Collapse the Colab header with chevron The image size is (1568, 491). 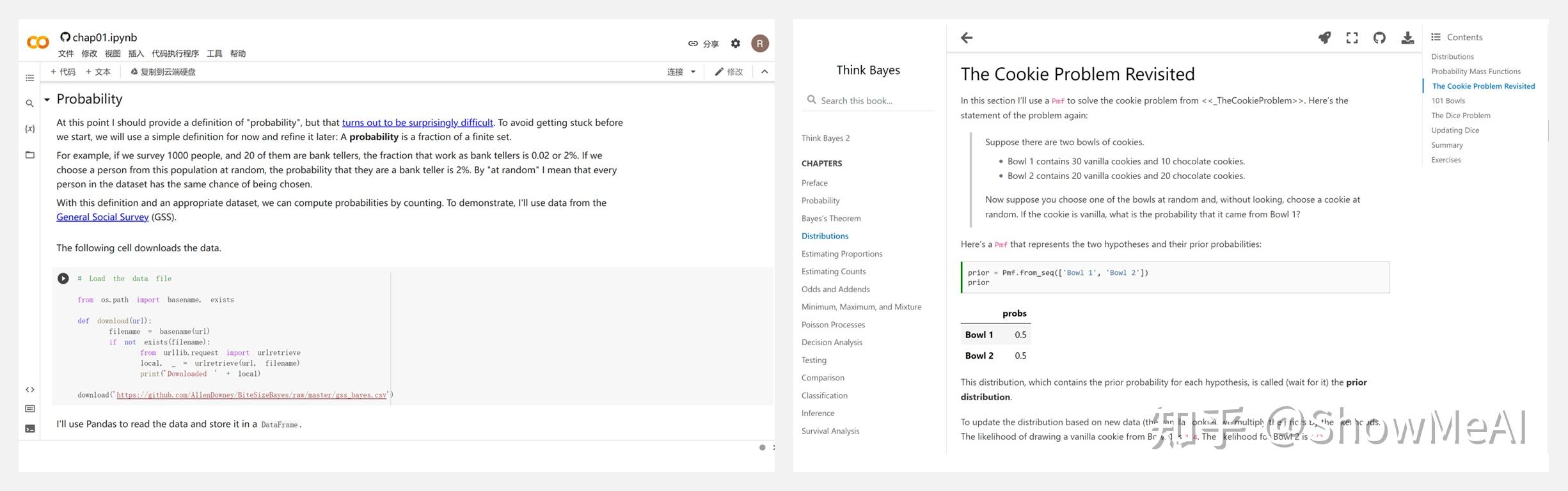764,72
